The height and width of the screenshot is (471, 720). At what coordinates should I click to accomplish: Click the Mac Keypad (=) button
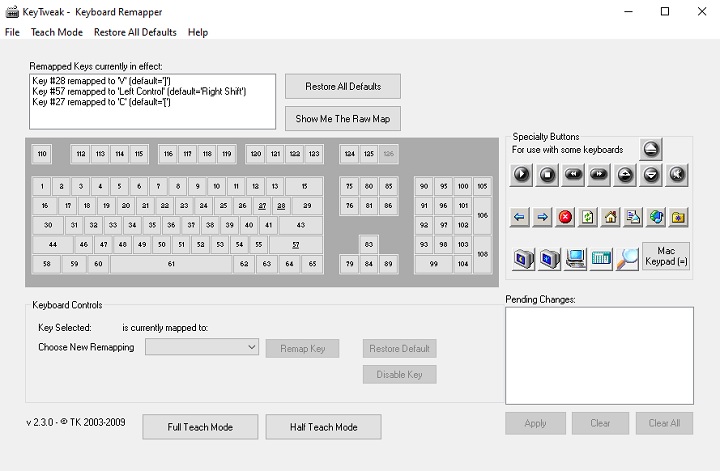tap(666, 256)
